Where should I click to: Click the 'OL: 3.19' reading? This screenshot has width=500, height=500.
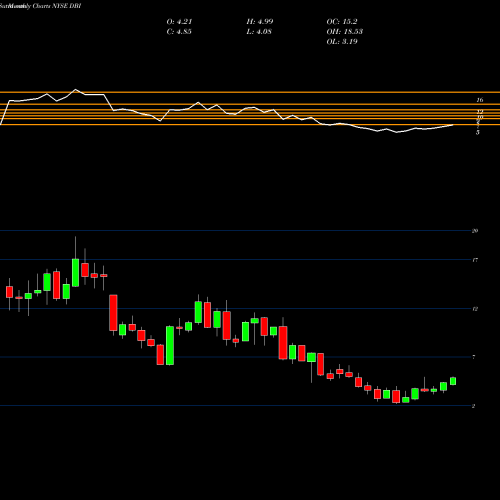click(x=342, y=42)
